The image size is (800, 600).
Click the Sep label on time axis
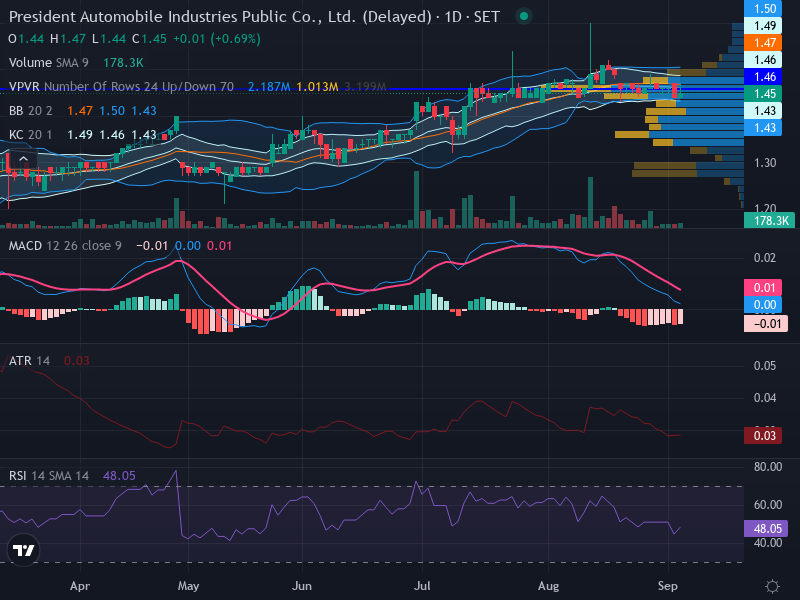pyautogui.click(x=668, y=586)
